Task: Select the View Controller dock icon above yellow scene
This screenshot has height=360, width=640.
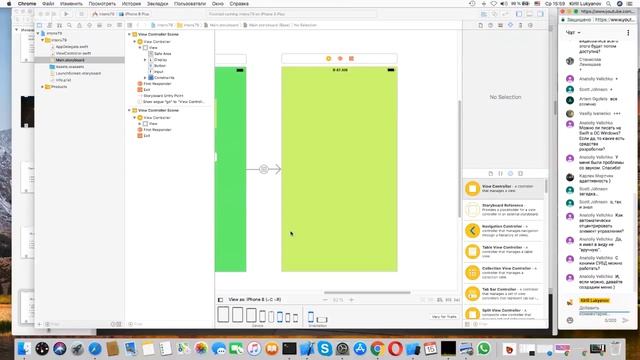Action: [329, 59]
